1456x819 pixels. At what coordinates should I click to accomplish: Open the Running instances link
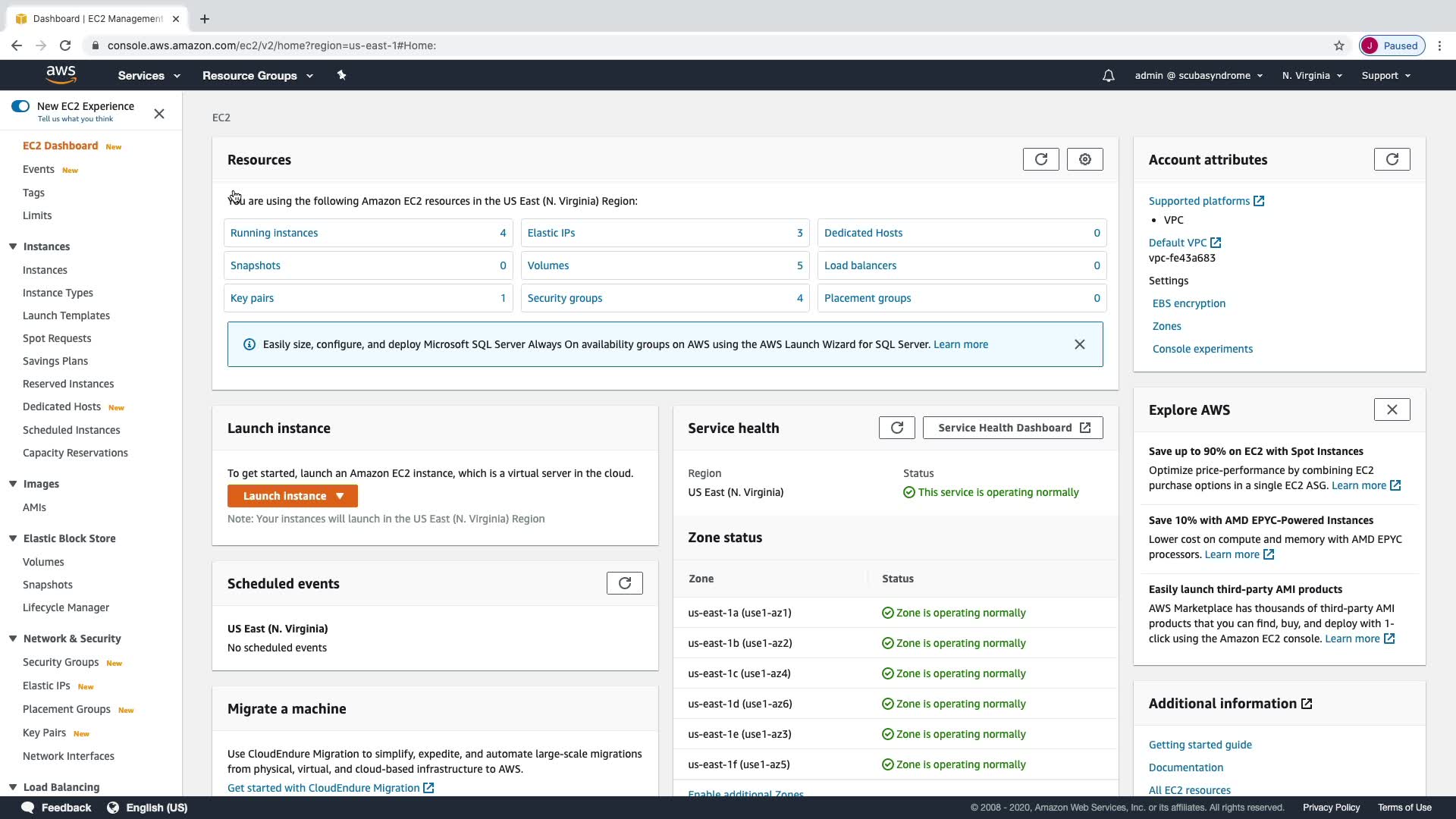point(274,233)
